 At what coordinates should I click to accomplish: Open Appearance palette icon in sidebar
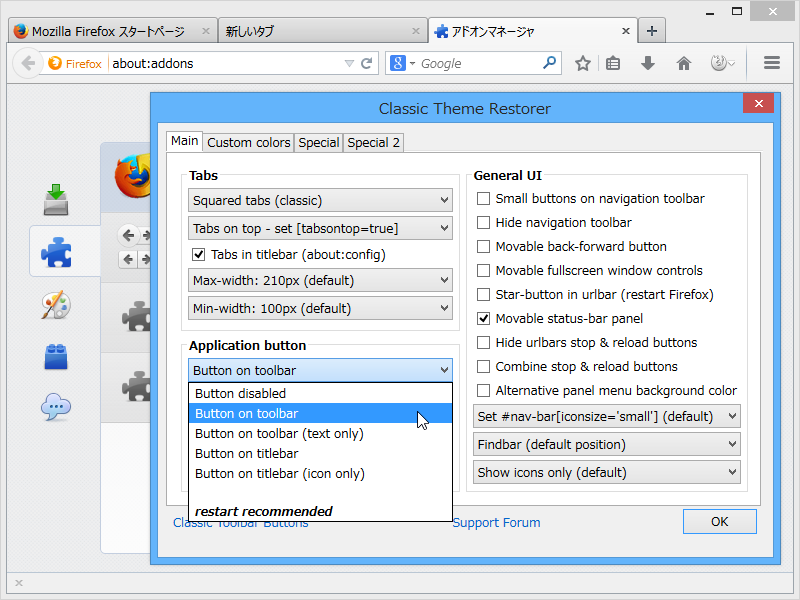pos(56,305)
